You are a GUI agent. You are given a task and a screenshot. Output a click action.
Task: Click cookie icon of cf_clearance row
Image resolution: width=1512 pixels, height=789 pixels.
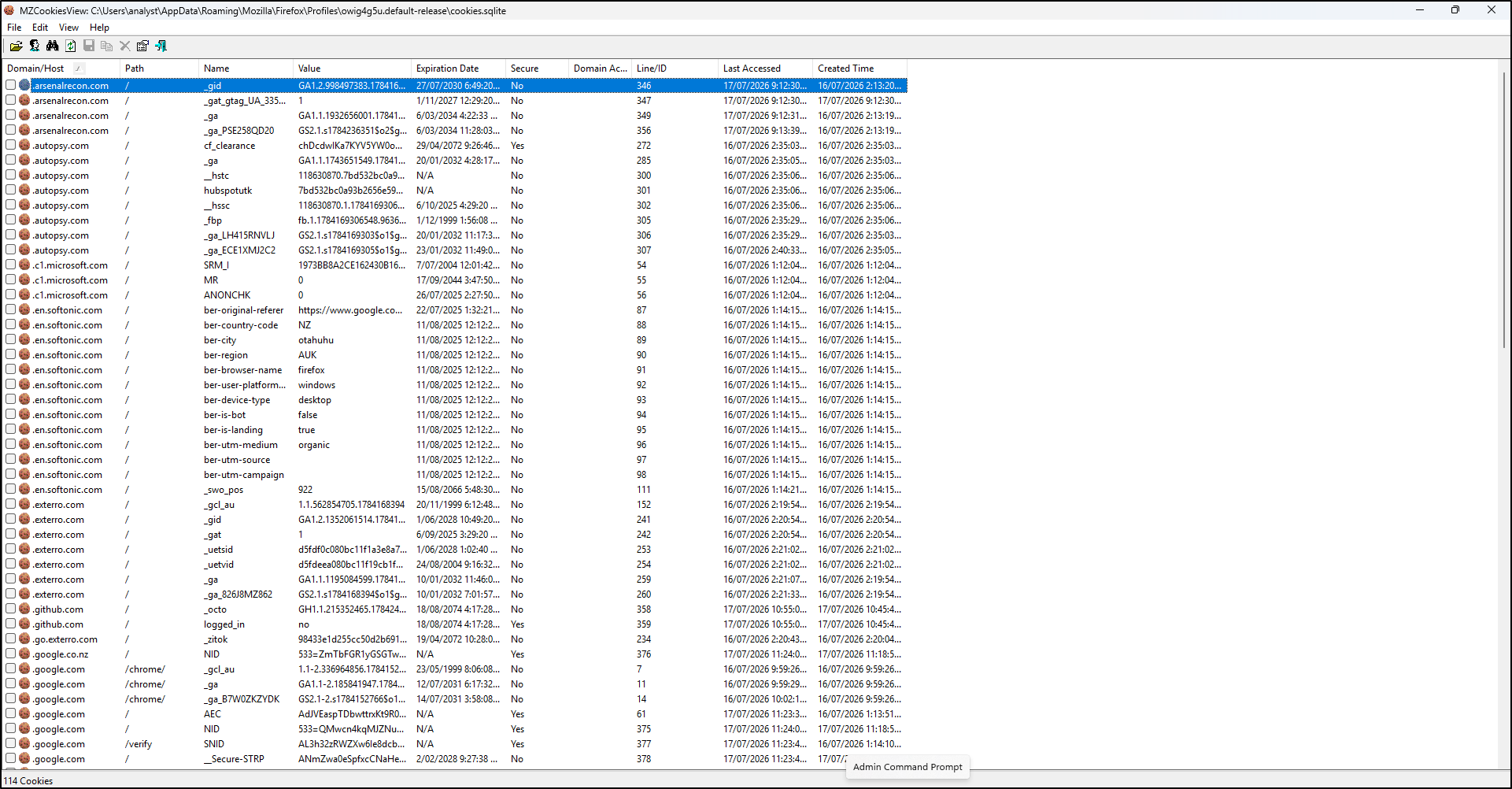click(24, 145)
